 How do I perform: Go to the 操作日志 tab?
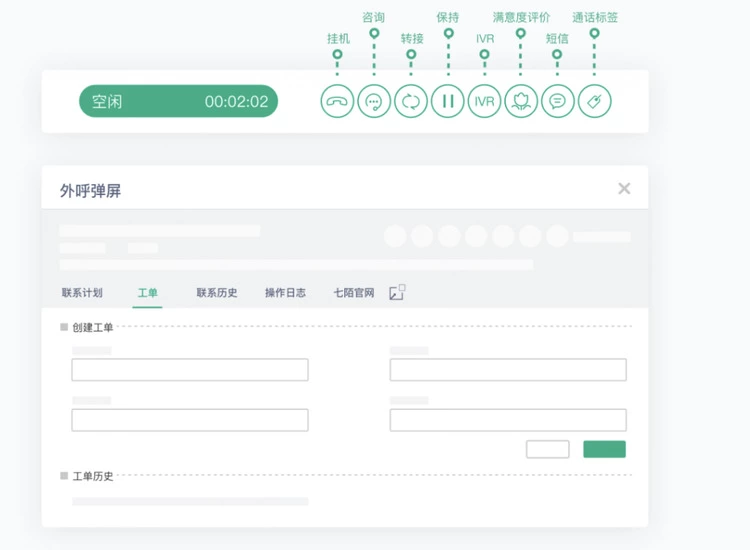[x=285, y=293]
